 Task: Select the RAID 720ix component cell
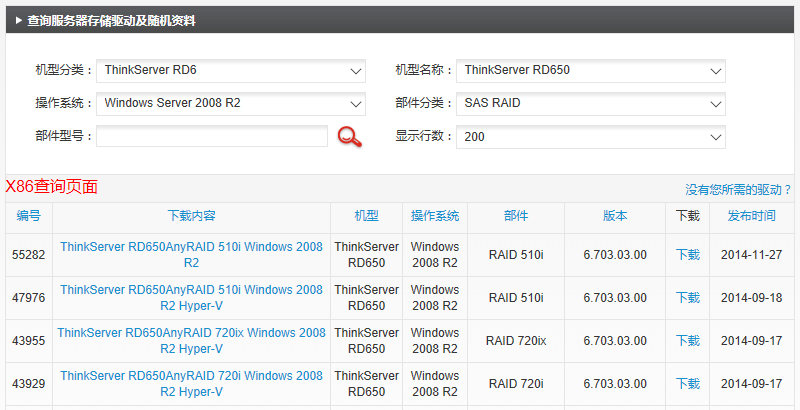tap(516, 340)
